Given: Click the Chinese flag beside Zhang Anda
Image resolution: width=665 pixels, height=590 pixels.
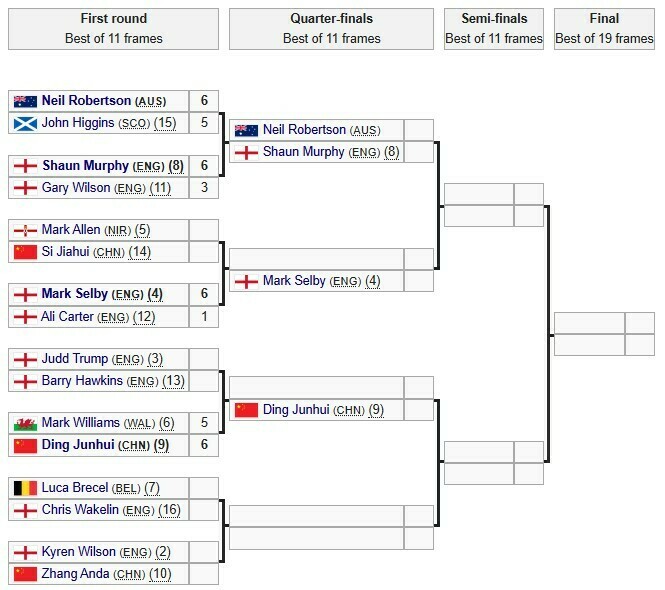Looking at the screenshot, I should (25, 574).
